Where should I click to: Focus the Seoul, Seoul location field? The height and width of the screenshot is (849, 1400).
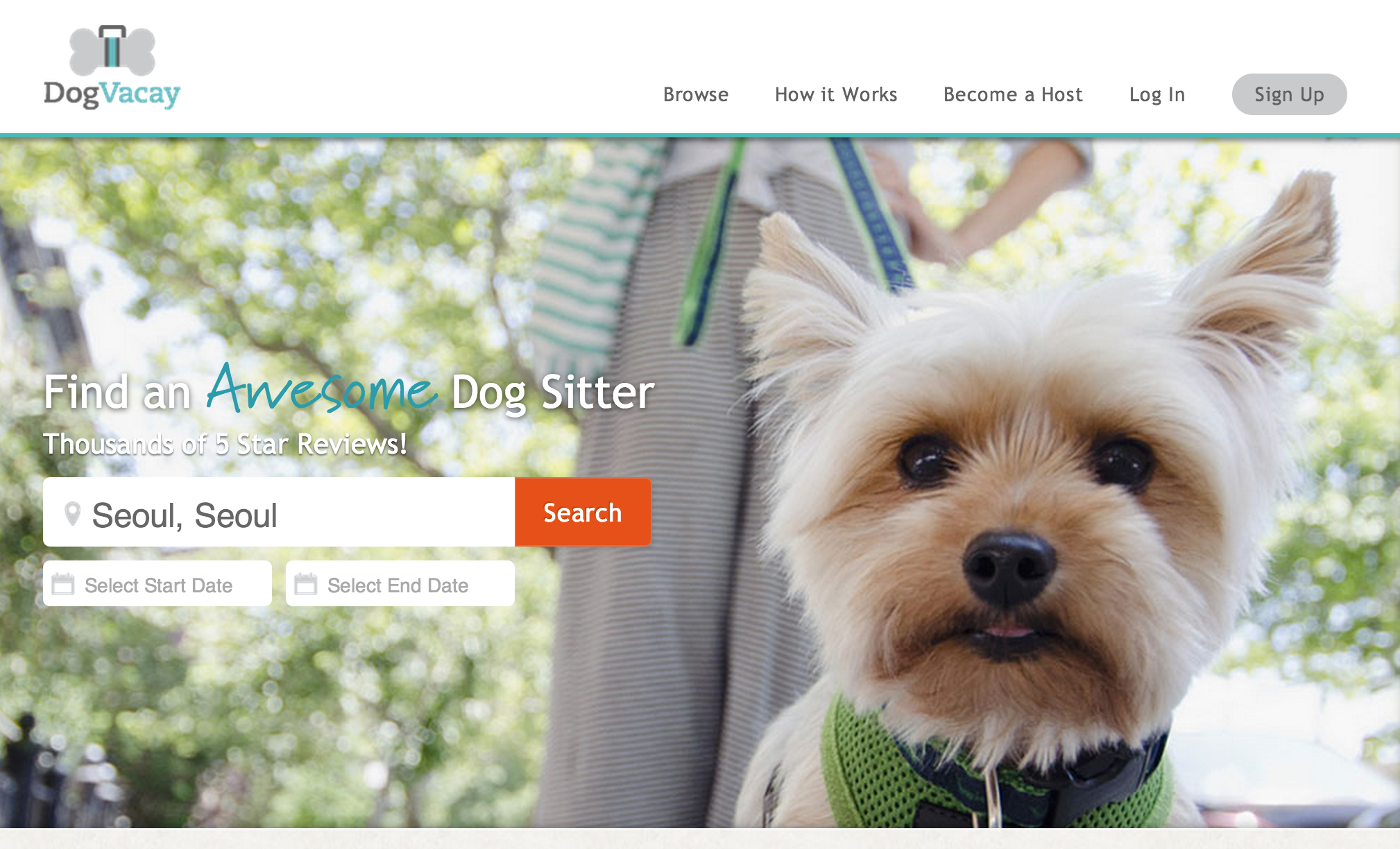279,512
